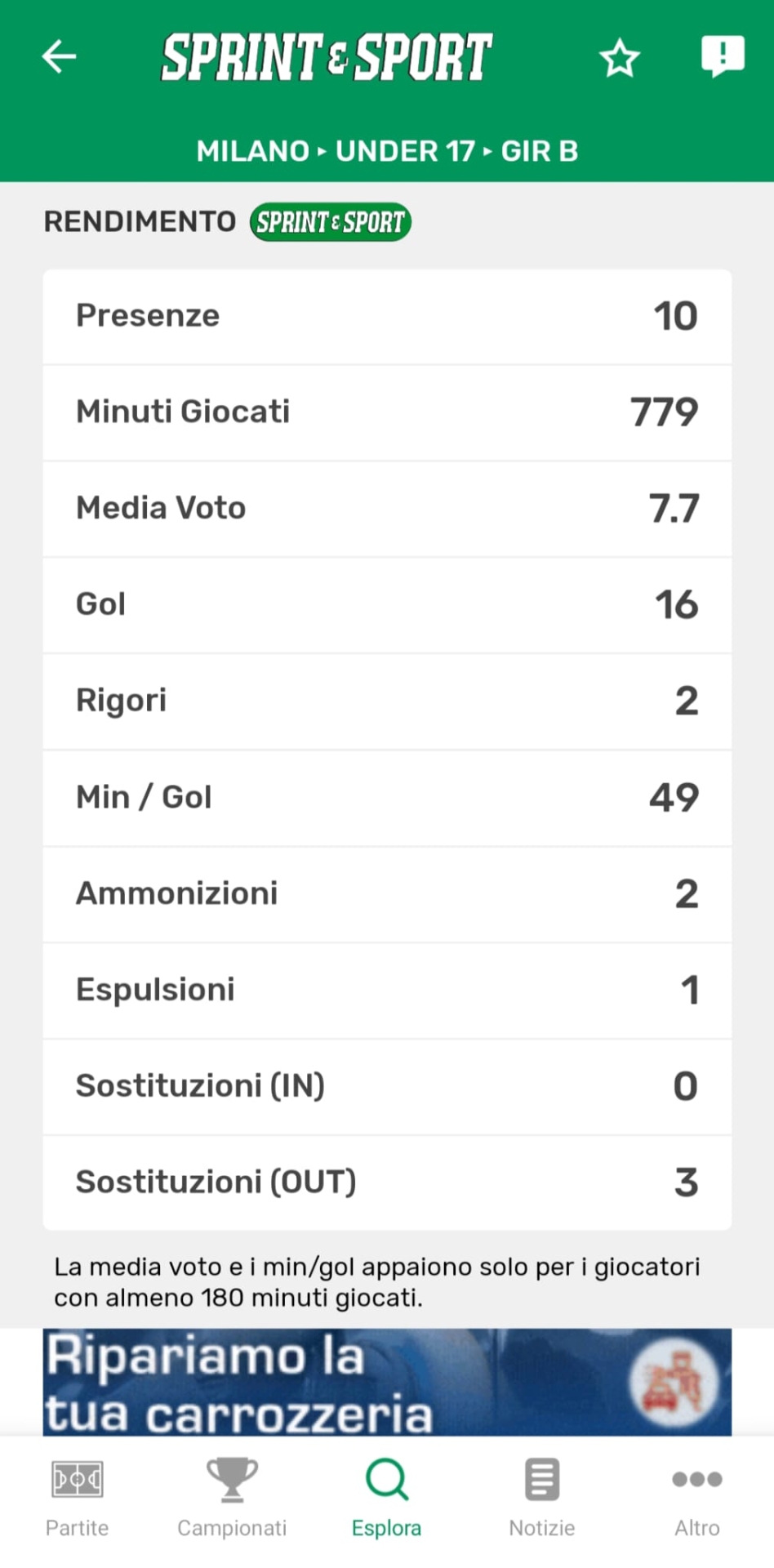Screen dimensions: 774x1568
Task: Tap the Sostituzioni (OUT) row
Action: pyautogui.click(x=387, y=1183)
